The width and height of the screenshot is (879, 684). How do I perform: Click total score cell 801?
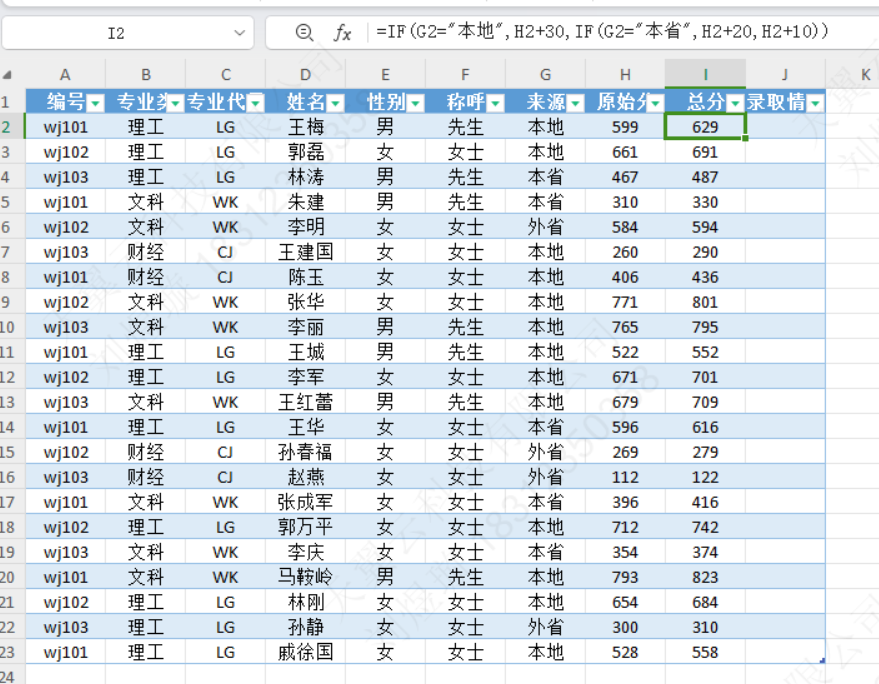(705, 302)
